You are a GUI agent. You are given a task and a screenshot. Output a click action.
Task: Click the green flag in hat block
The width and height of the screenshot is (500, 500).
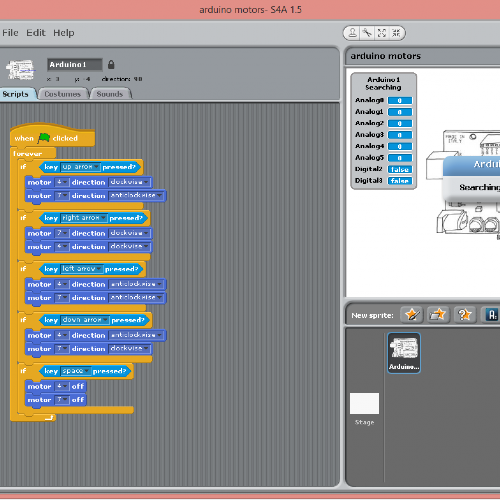point(44,138)
